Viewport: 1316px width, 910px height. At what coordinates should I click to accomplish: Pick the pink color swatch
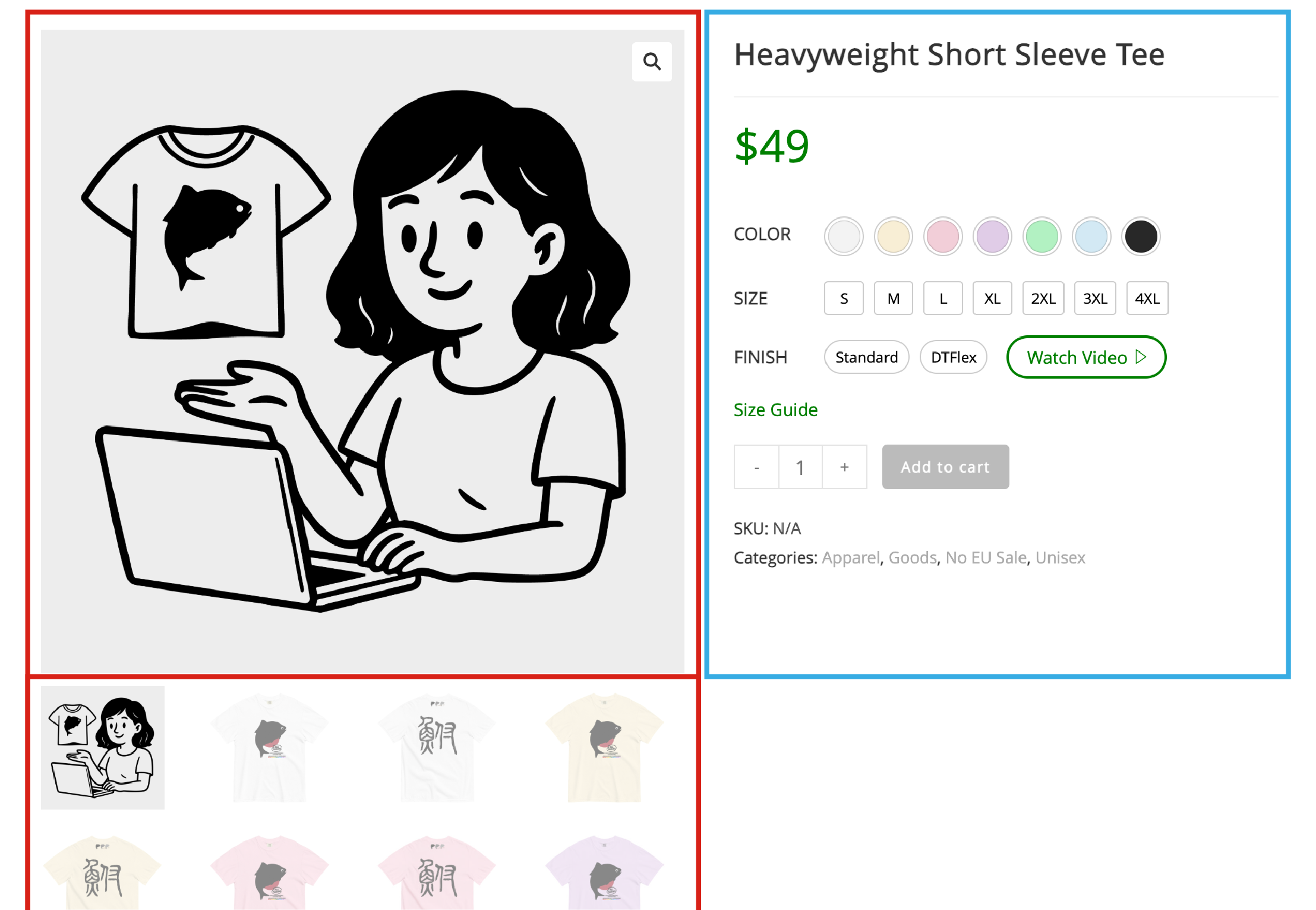click(x=943, y=236)
